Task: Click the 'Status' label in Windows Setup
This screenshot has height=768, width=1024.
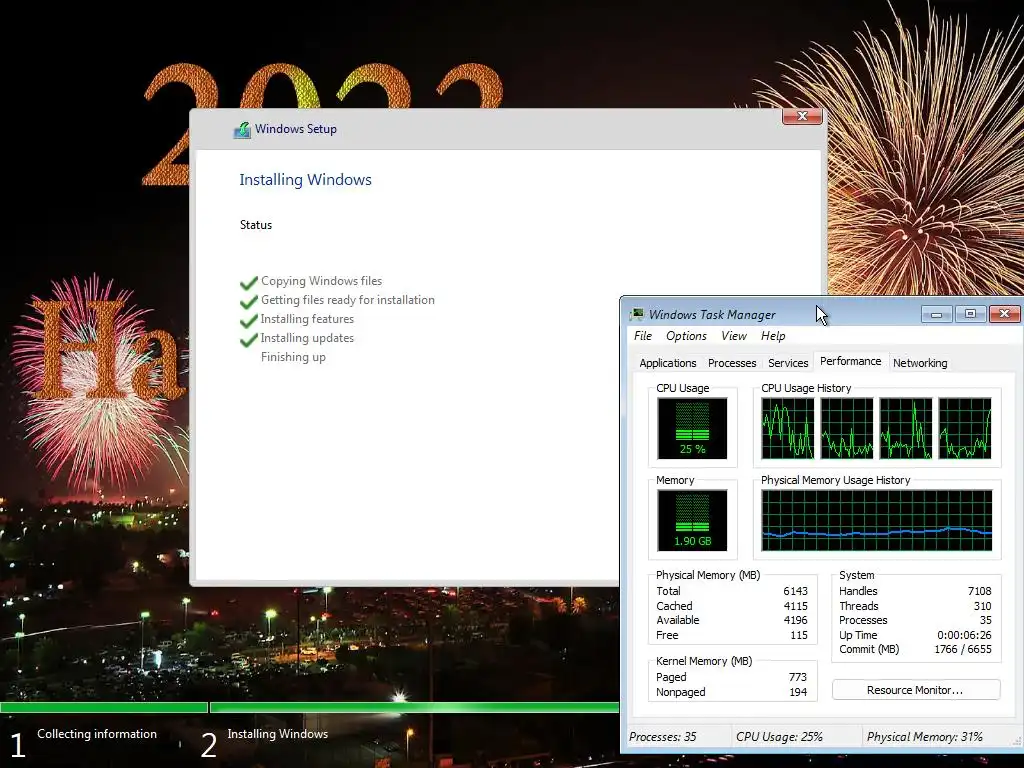Action: 255,225
